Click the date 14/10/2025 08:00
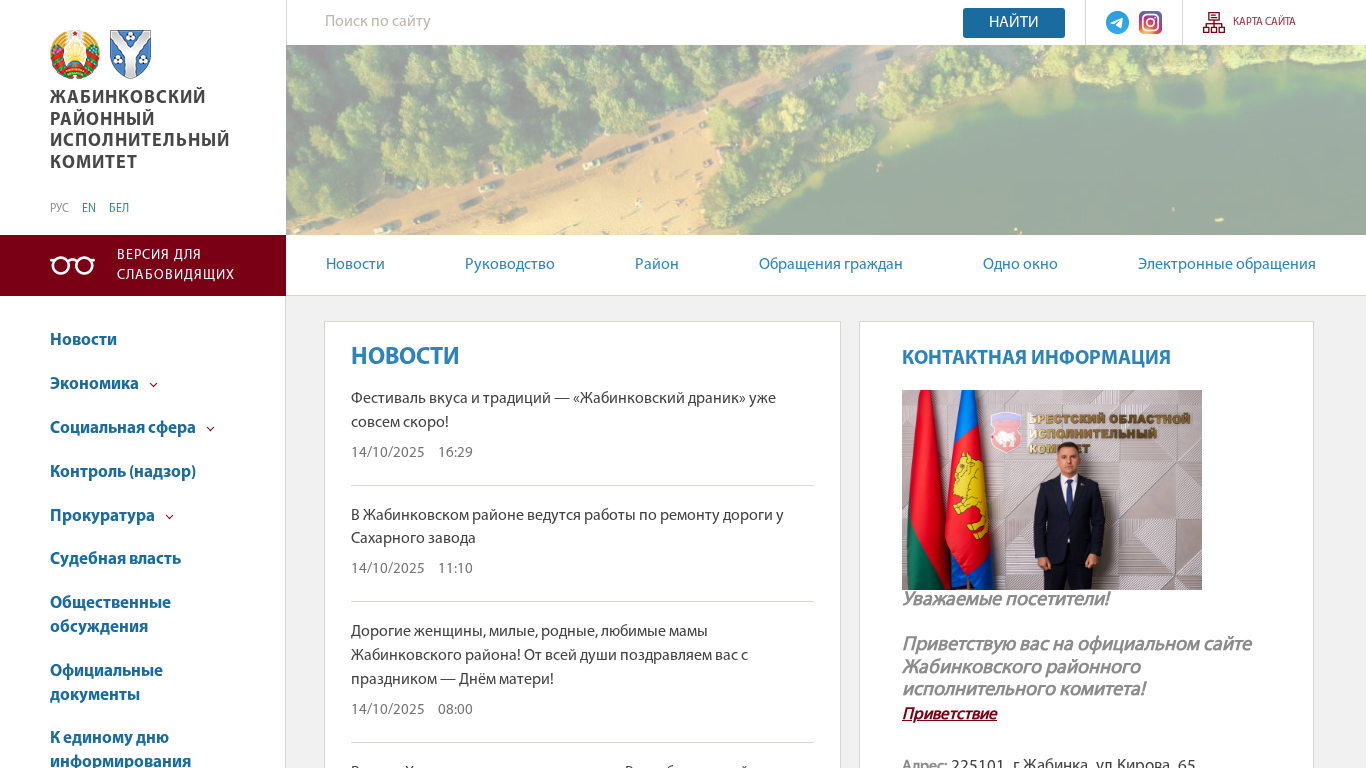Image resolution: width=1366 pixels, height=768 pixels. click(412, 710)
